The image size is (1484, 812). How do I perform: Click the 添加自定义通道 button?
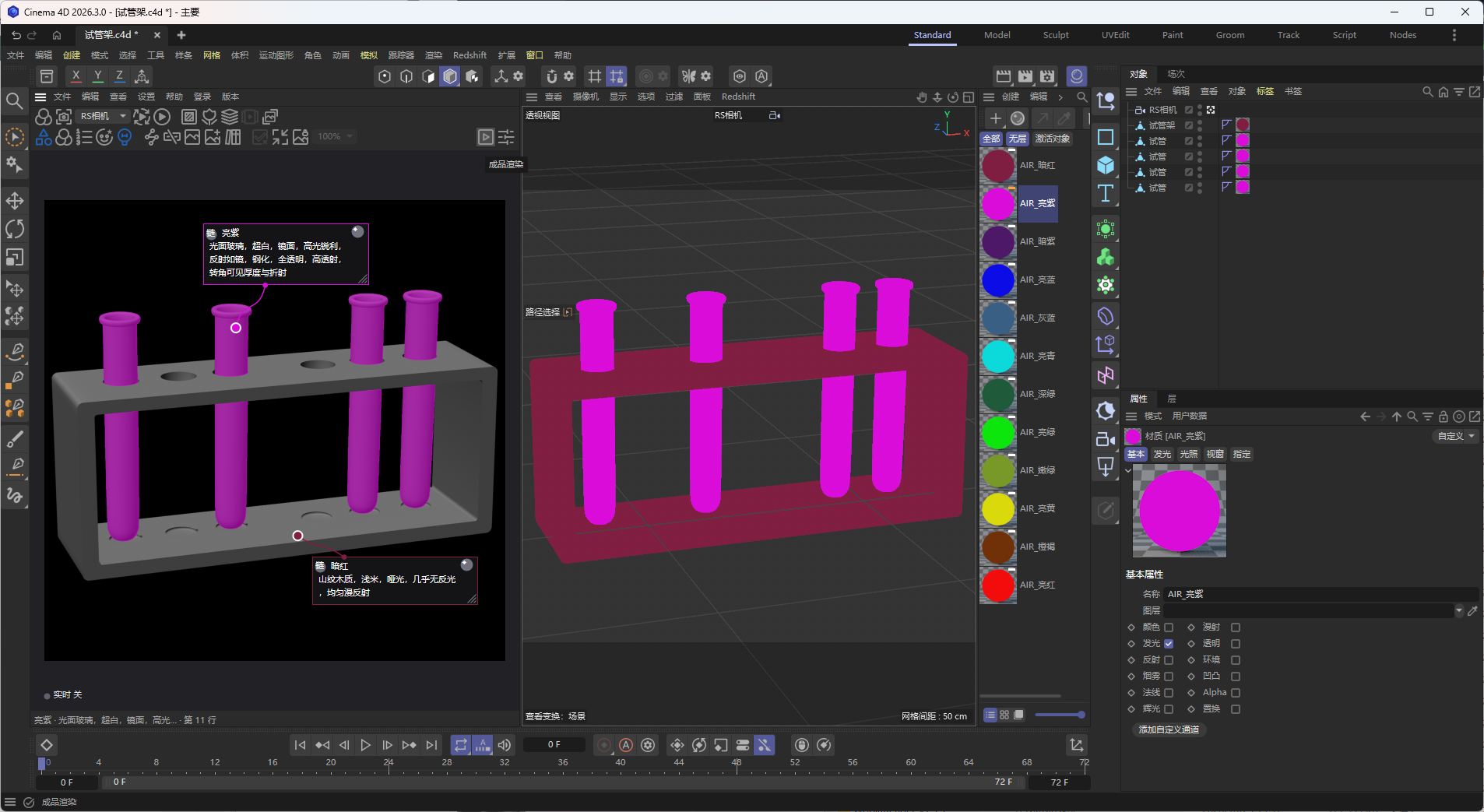(1169, 729)
